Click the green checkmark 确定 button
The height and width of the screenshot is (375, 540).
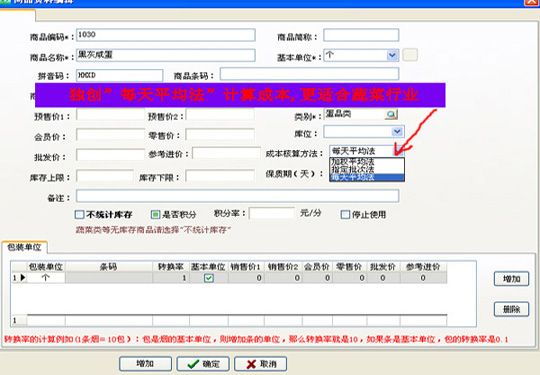pos(203,364)
